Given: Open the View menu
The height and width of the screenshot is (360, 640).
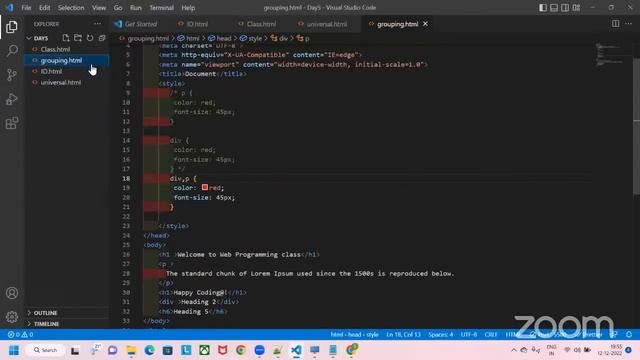Looking at the screenshot, I should click(99, 8).
